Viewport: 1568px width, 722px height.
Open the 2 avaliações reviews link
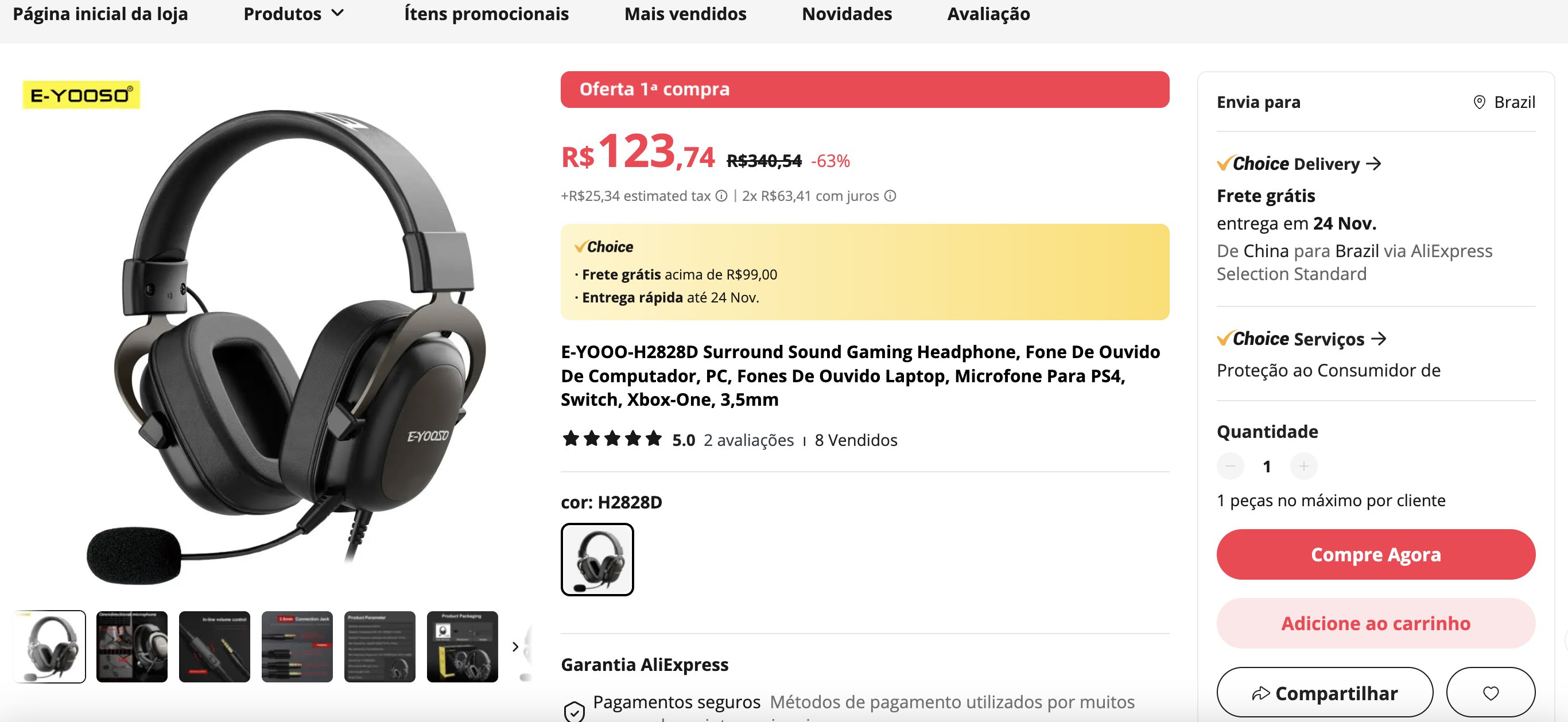click(748, 440)
